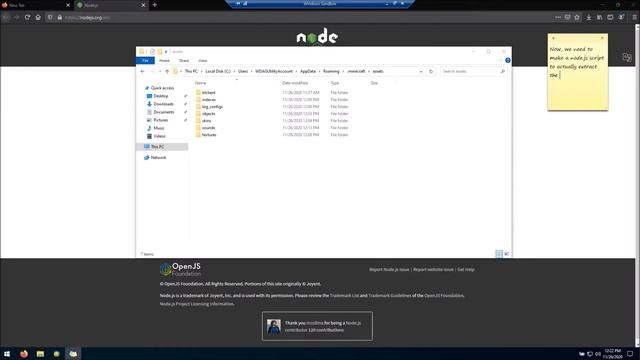The width and height of the screenshot is (640, 360).
Task: Add a new sticky note with plus
Action: [553, 38]
